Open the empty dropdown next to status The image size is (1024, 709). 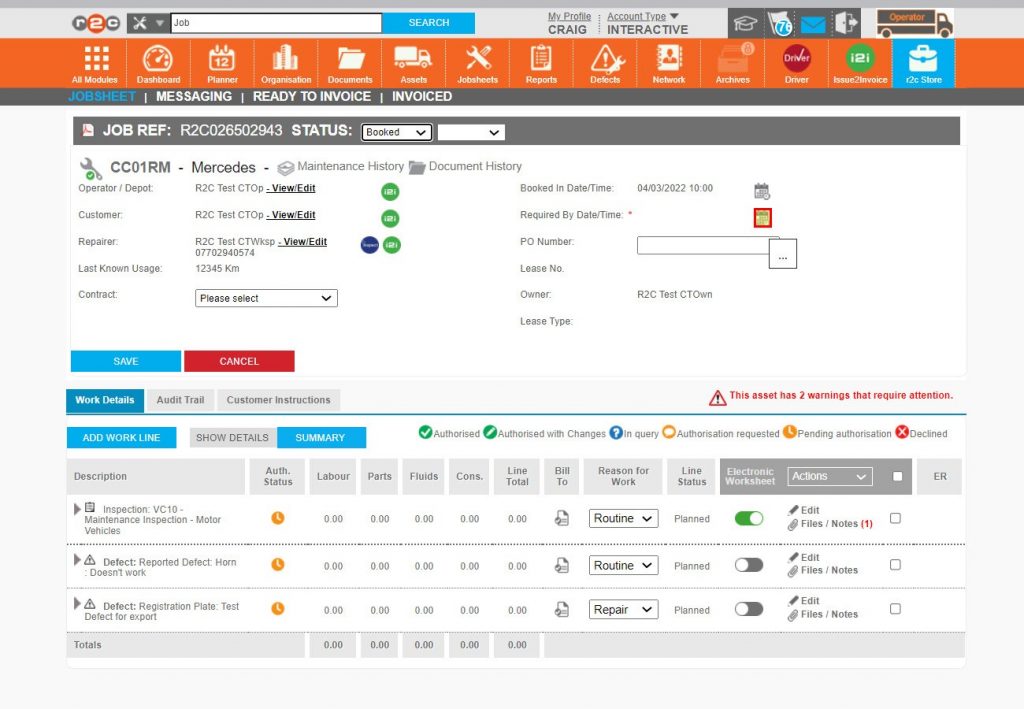tap(471, 132)
